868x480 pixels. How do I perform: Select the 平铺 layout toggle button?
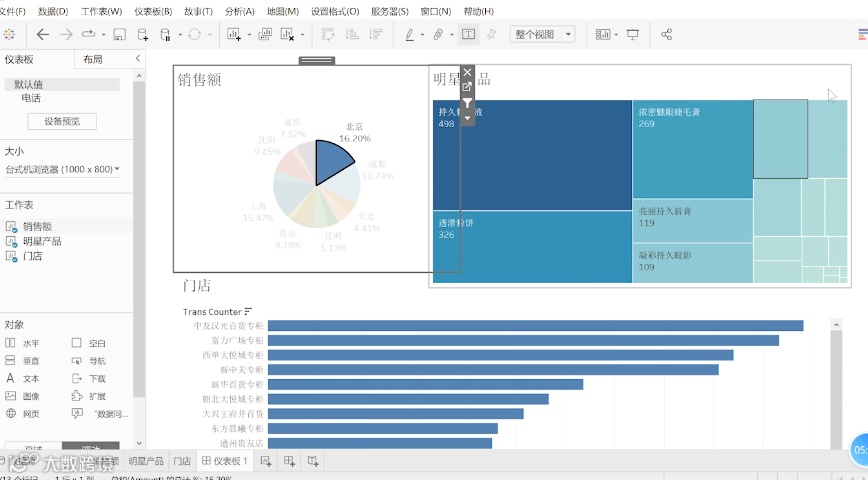[33, 447]
